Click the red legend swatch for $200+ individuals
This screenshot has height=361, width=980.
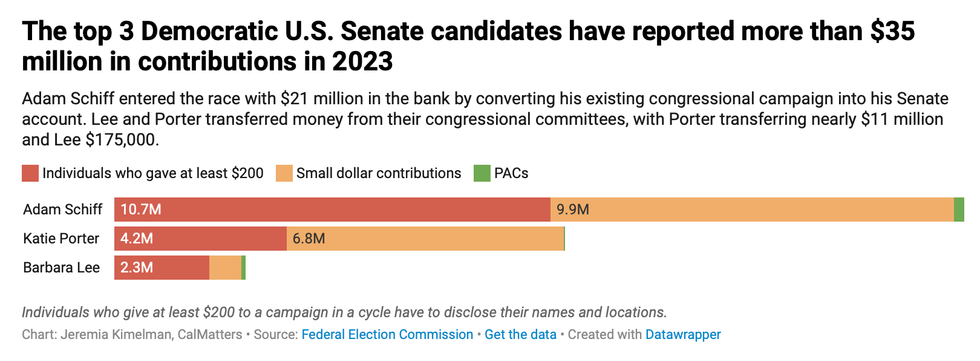point(31,173)
